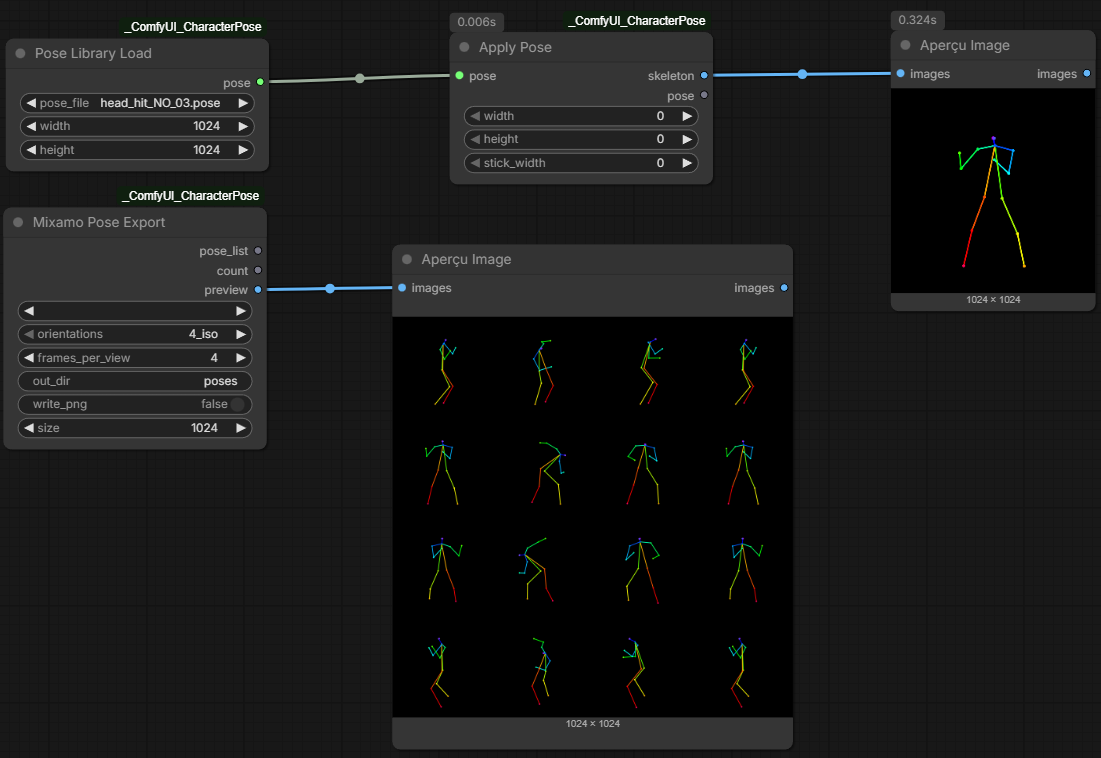Click the midpoint dot on the pose link wire
This screenshot has height=758, width=1101.
360,79
